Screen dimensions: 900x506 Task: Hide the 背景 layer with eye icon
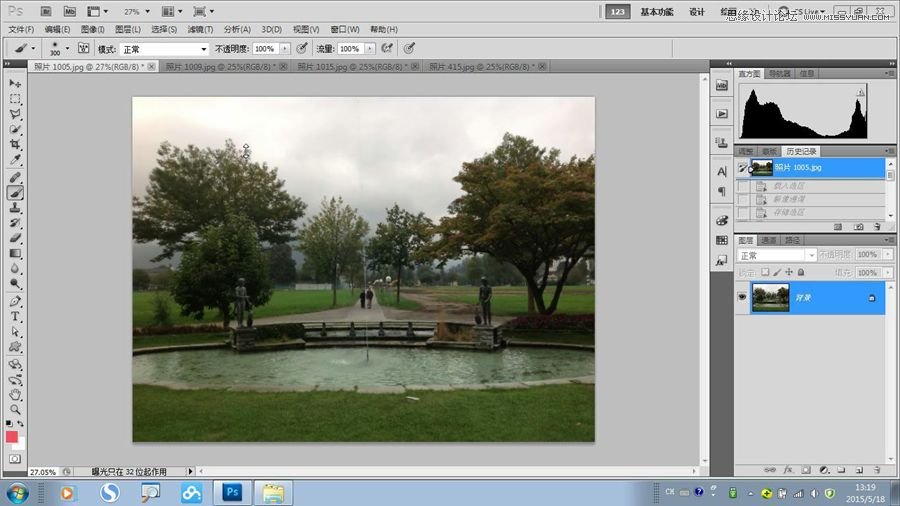click(742, 297)
